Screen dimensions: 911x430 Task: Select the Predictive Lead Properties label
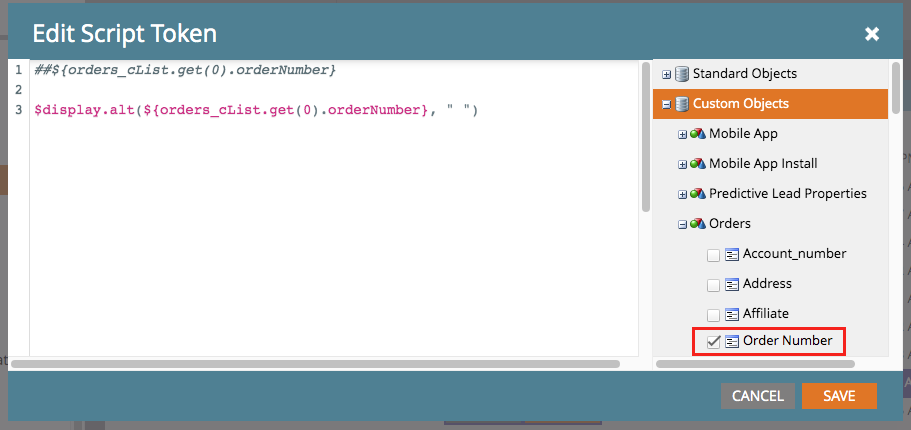(788, 194)
